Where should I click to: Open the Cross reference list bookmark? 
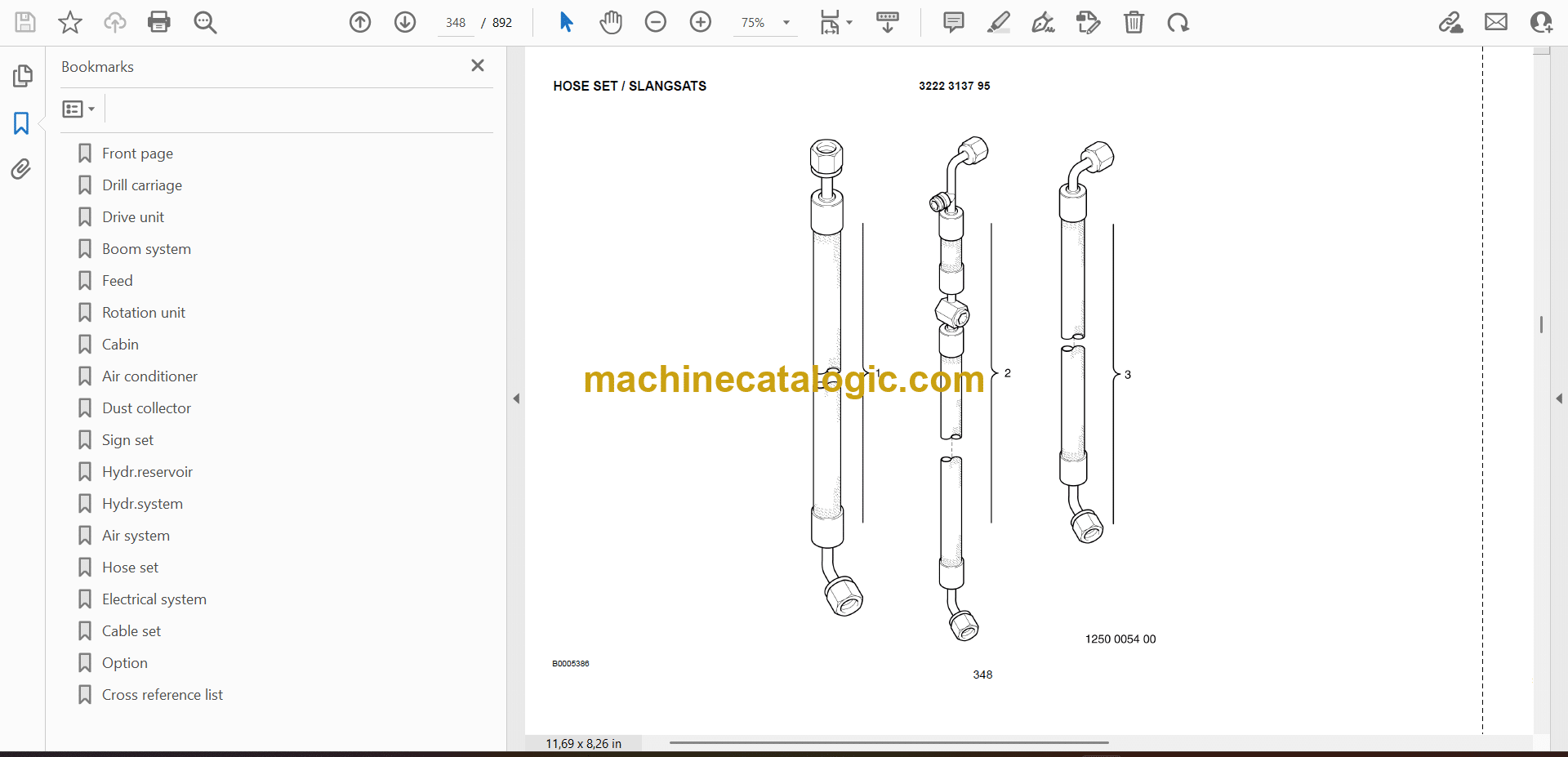click(x=162, y=695)
